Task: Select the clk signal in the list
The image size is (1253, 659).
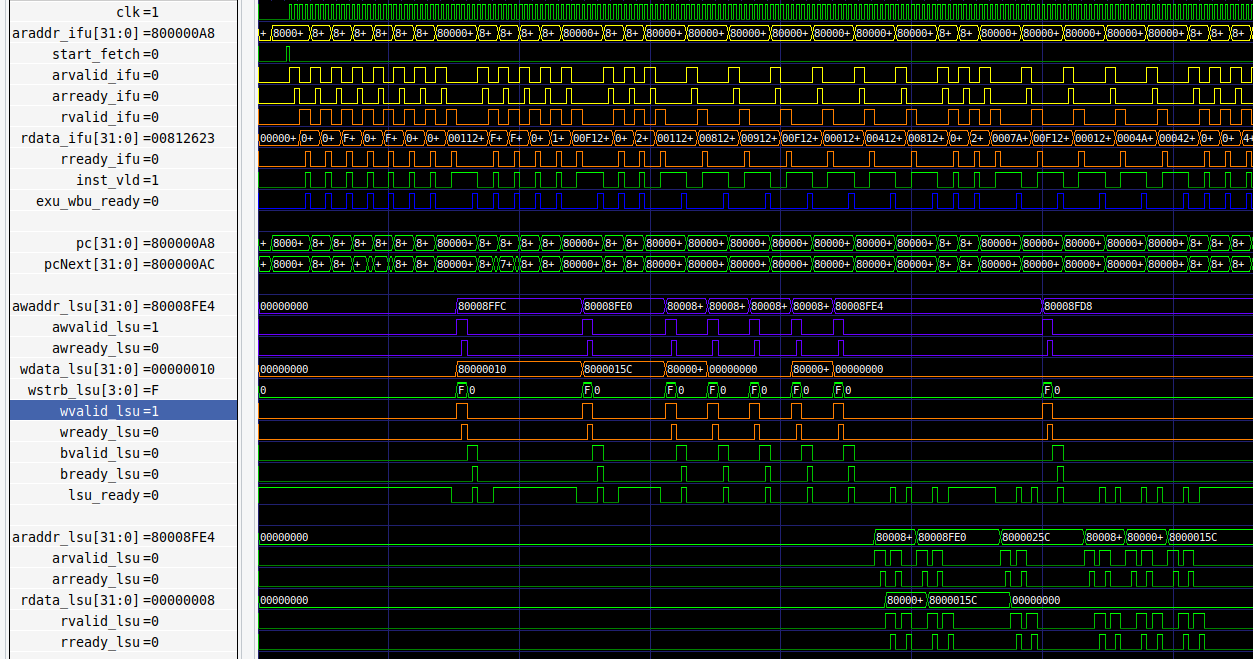Action: [123, 12]
